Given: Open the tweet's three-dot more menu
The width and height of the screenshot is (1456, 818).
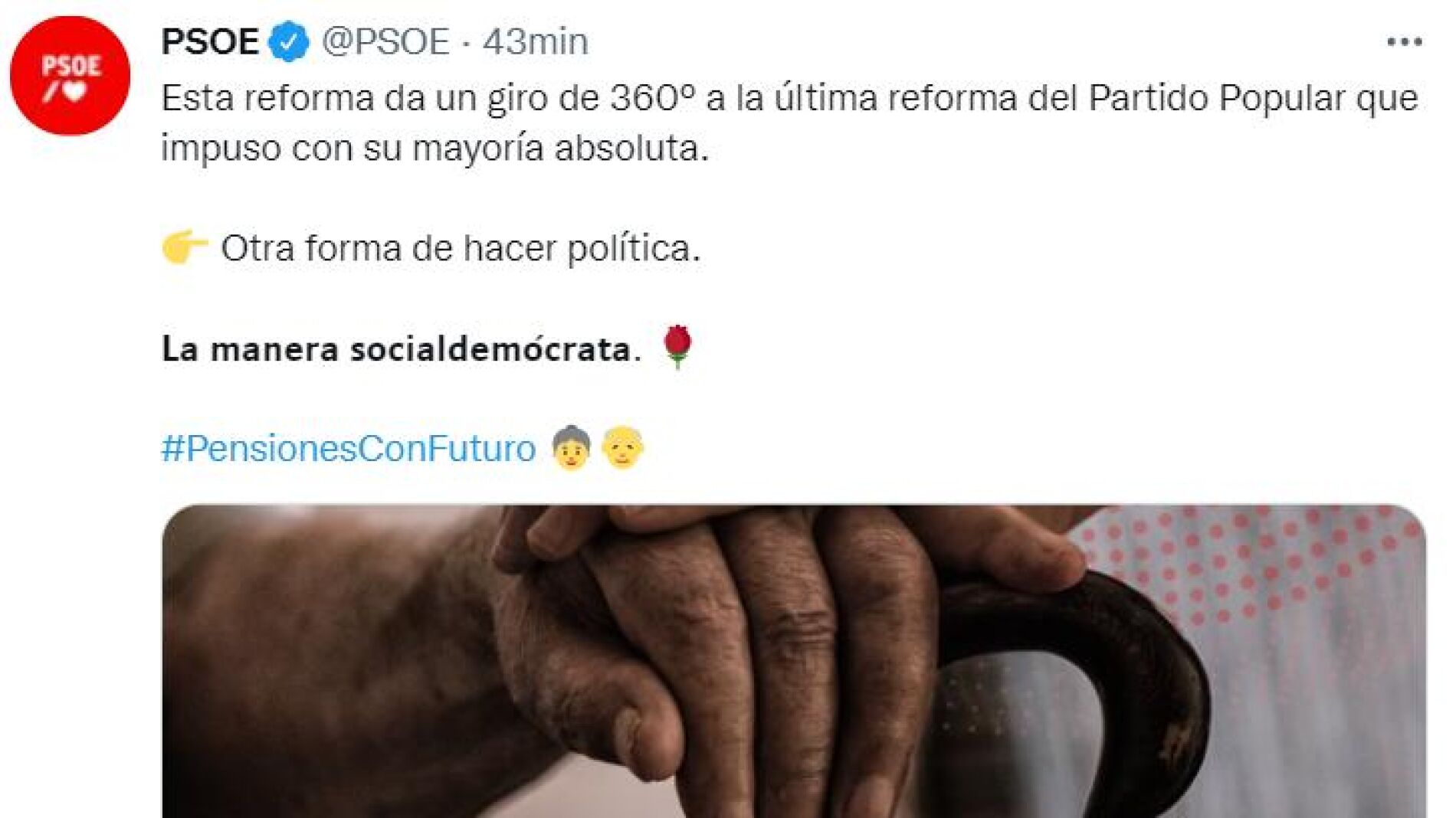Looking at the screenshot, I should click(1405, 42).
